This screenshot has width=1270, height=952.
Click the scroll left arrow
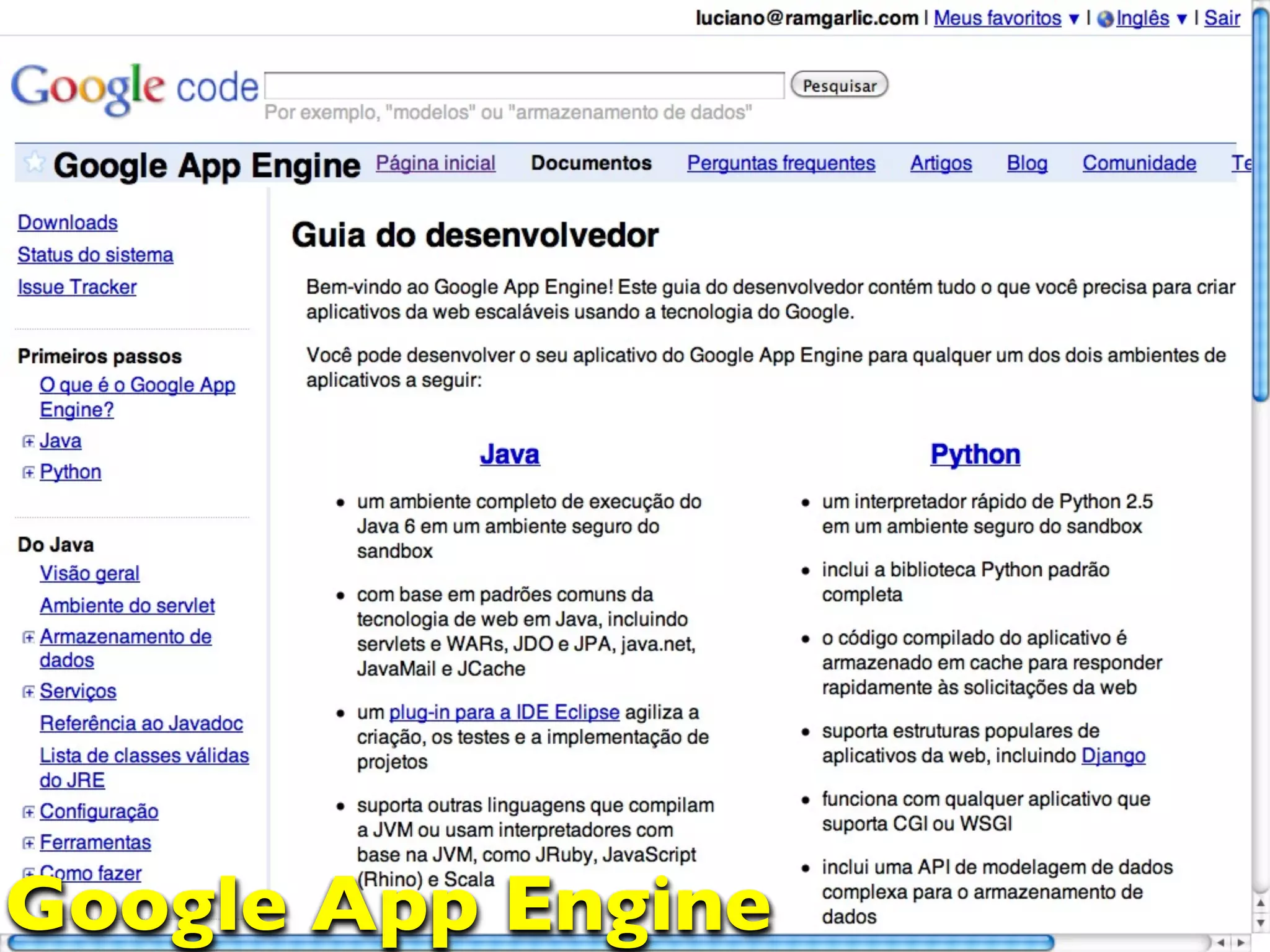click(x=1220, y=943)
